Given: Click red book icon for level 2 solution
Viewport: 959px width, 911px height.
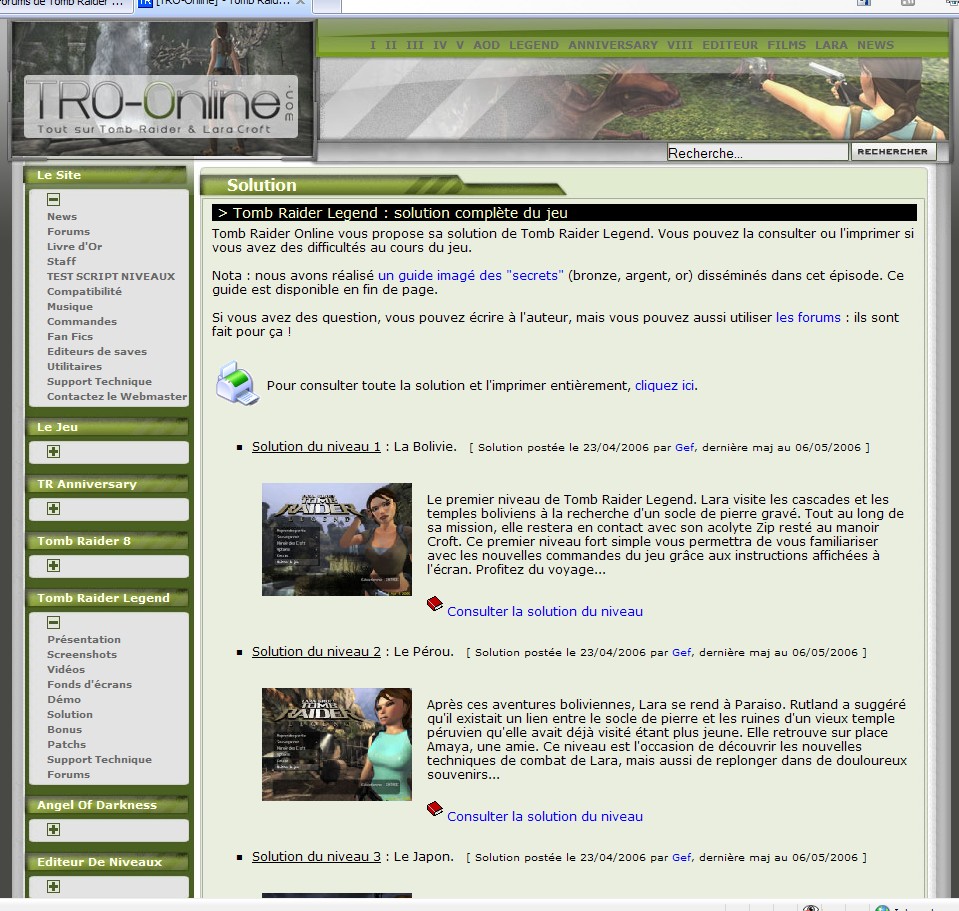Looking at the screenshot, I should pos(435,809).
